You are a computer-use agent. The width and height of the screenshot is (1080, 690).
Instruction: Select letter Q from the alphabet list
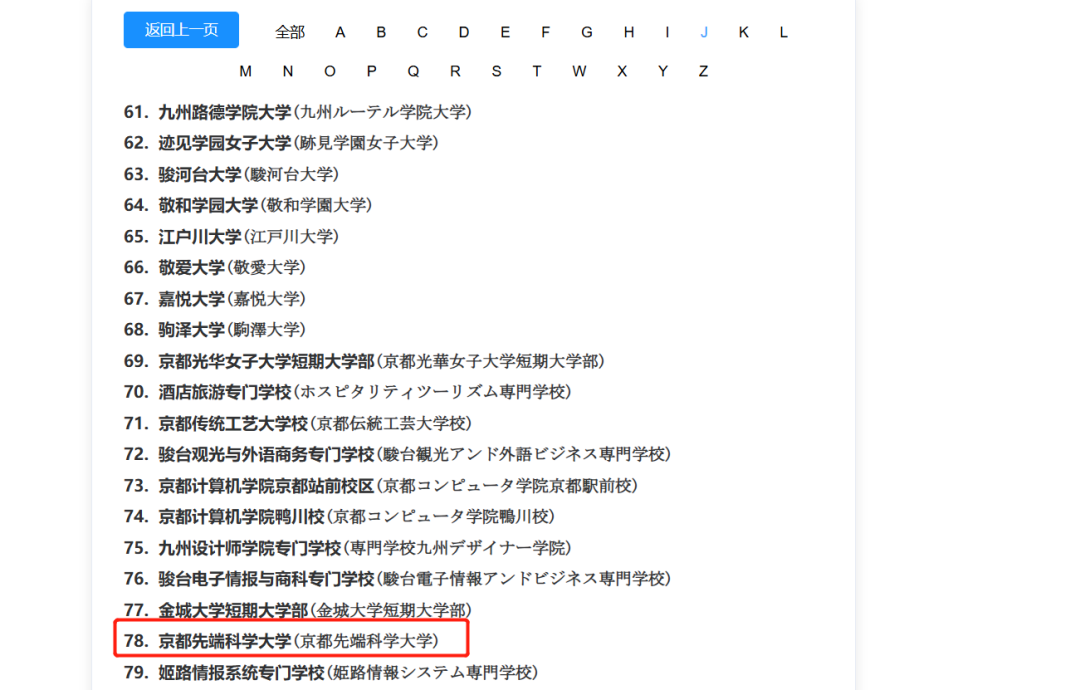click(413, 71)
